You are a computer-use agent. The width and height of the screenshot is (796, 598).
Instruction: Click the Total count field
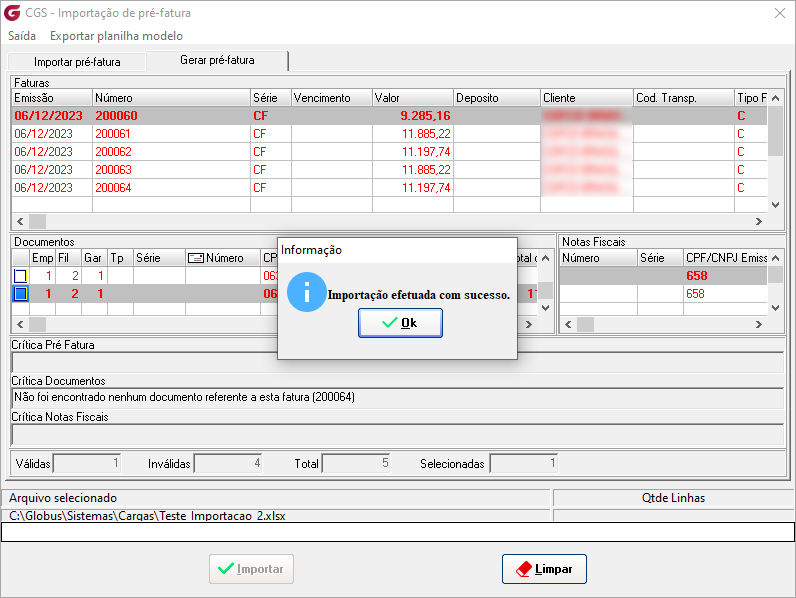356,463
